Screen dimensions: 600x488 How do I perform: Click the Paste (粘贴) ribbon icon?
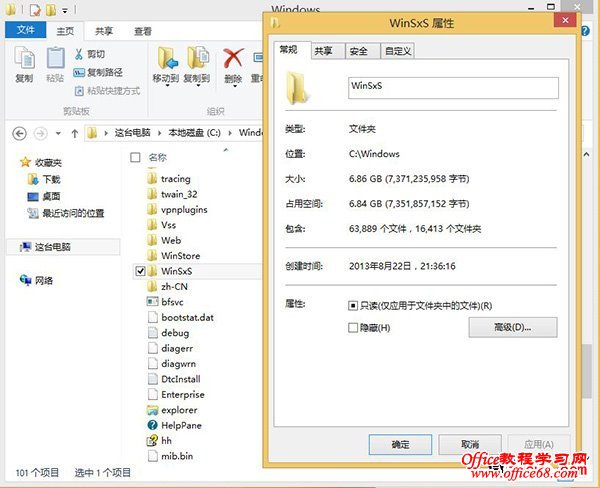click(55, 59)
